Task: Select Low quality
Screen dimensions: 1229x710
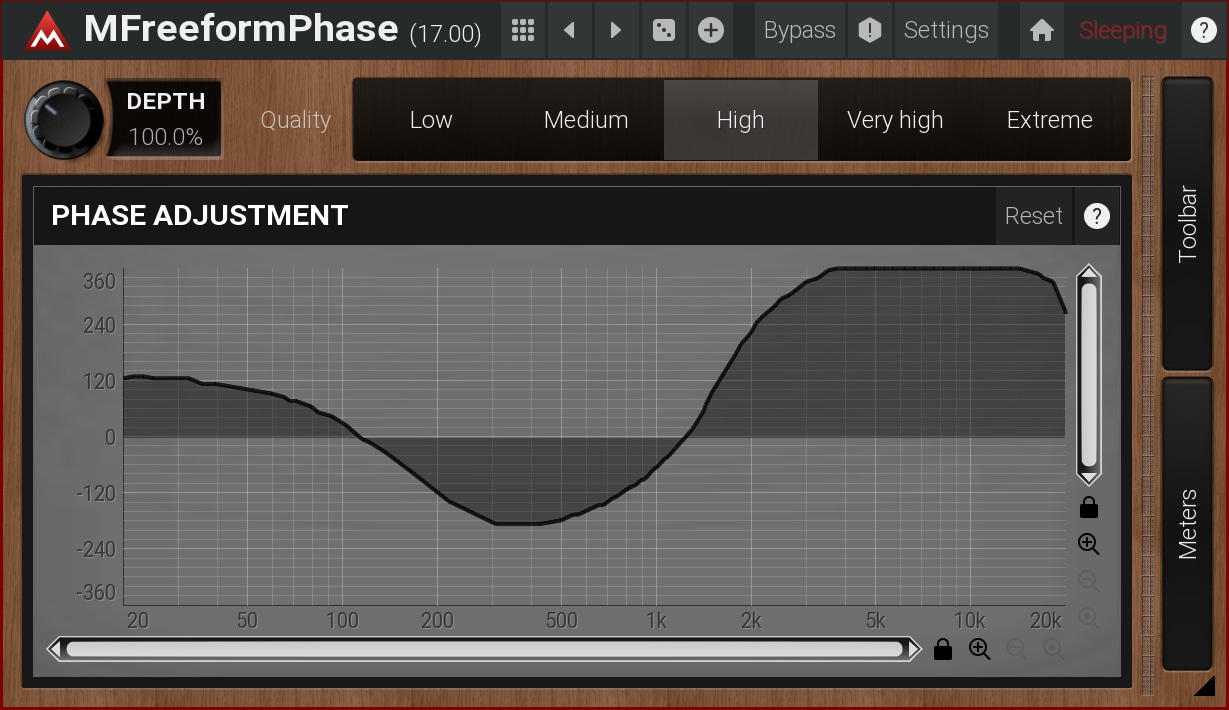Action: tap(431, 120)
